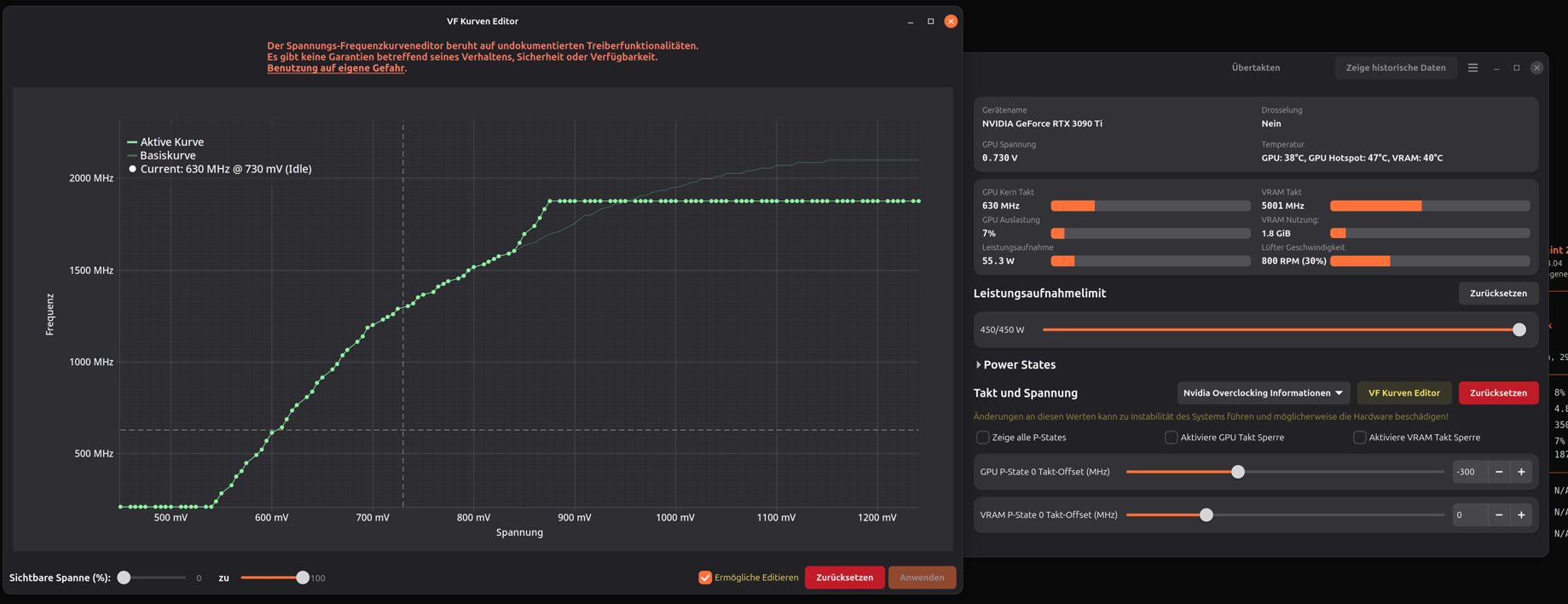
Task: Click the Drosselung value Nein
Action: (1271, 124)
